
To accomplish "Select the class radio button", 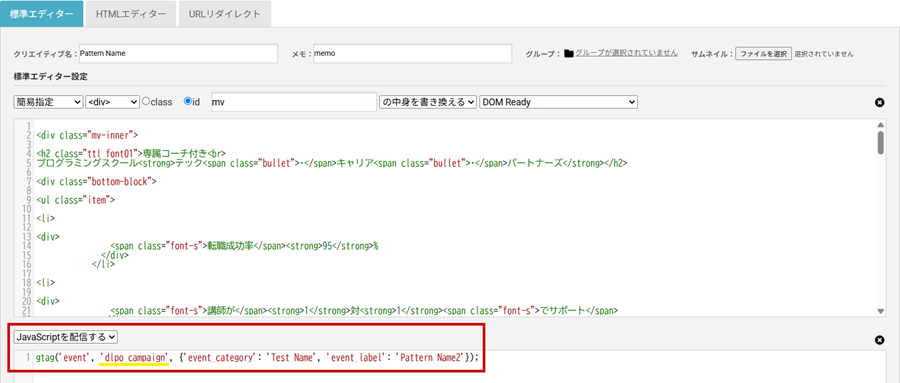I will coord(146,101).
